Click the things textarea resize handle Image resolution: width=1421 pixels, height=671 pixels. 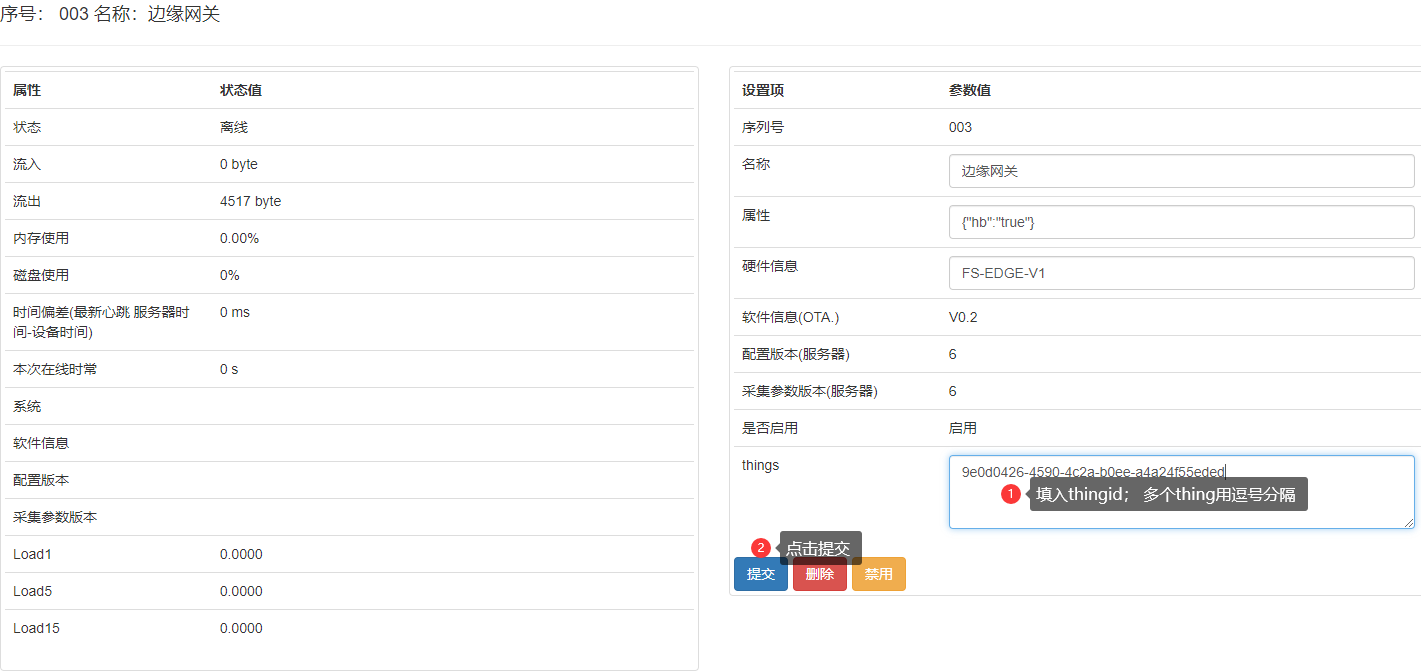(1409, 522)
